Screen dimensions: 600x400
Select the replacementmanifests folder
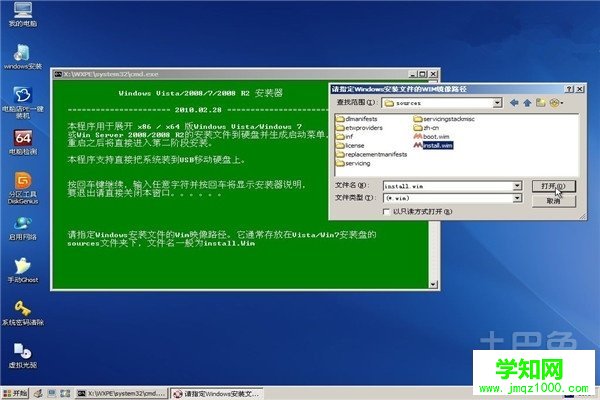[372, 154]
